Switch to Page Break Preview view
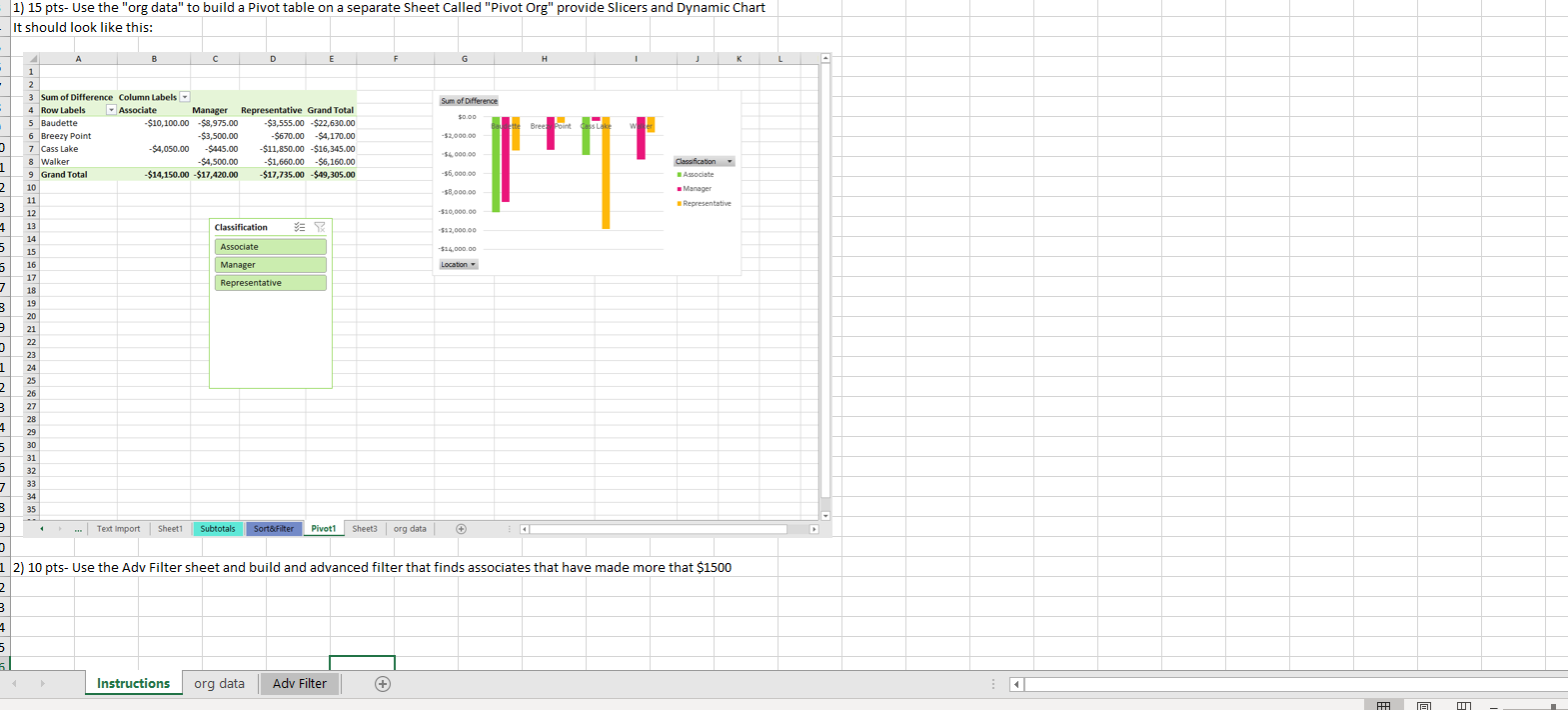This screenshot has height=710, width=1568. [x=1464, y=706]
